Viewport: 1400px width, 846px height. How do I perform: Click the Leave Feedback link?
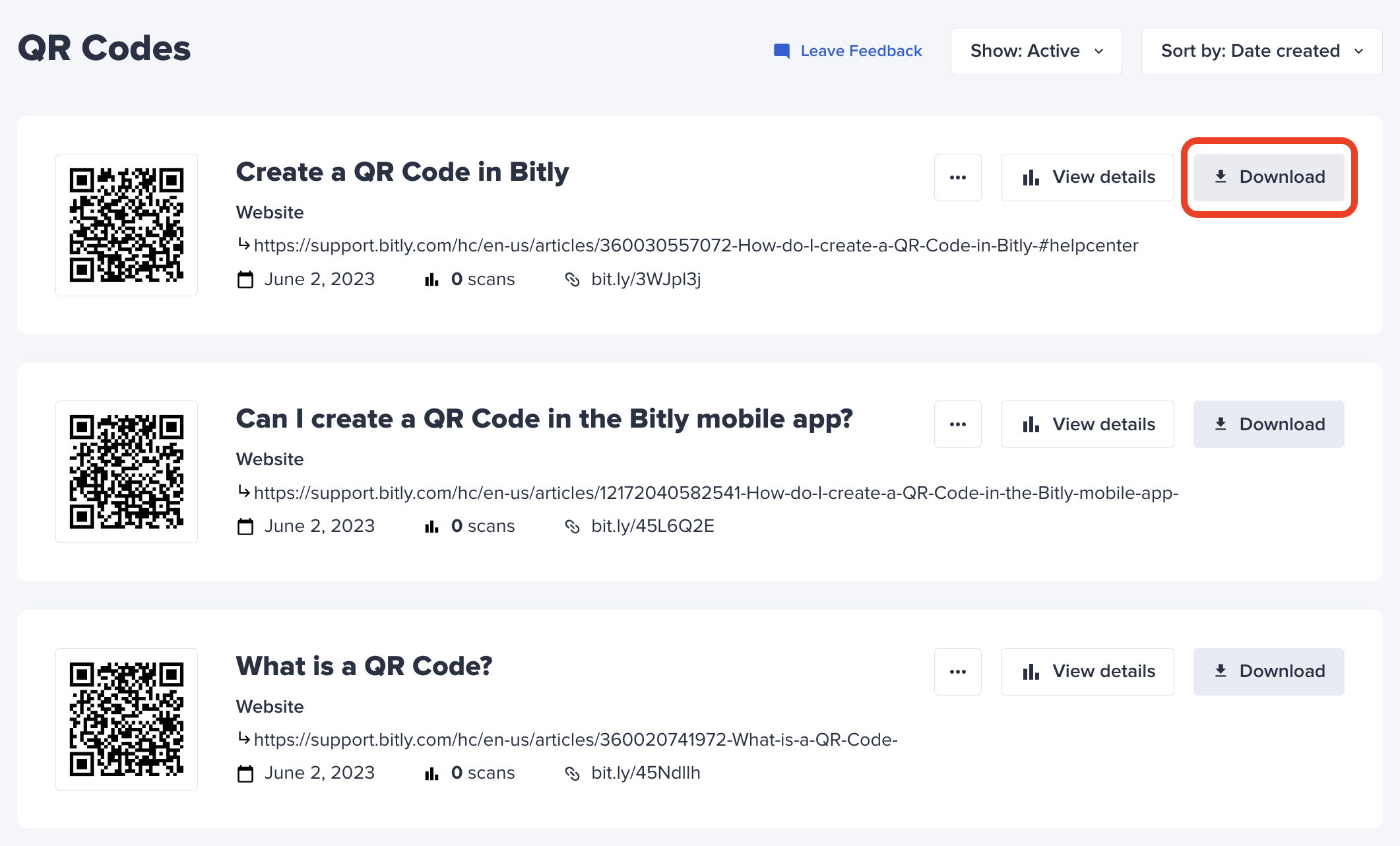pyautogui.click(x=861, y=50)
